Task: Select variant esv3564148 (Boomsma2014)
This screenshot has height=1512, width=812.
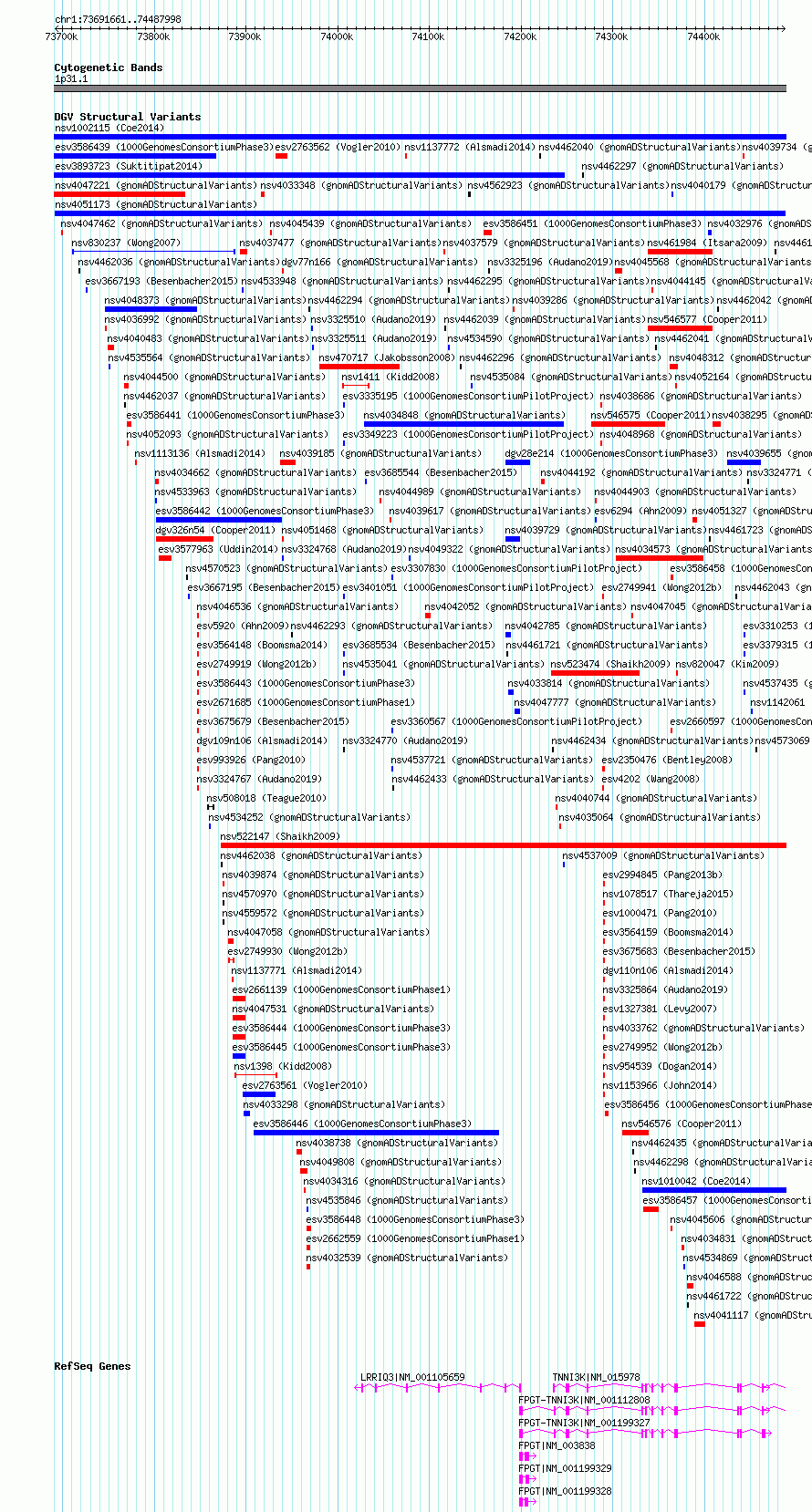Action: coord(262,645)
